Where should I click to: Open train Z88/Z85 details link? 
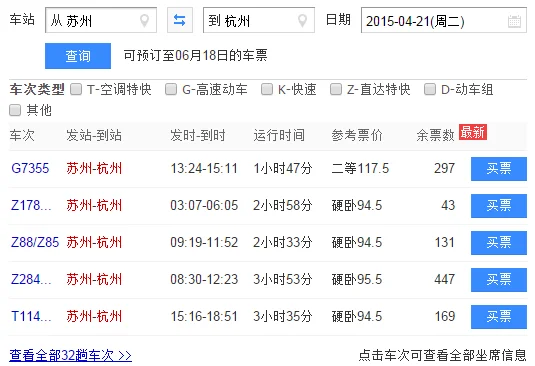pos(35,243)
